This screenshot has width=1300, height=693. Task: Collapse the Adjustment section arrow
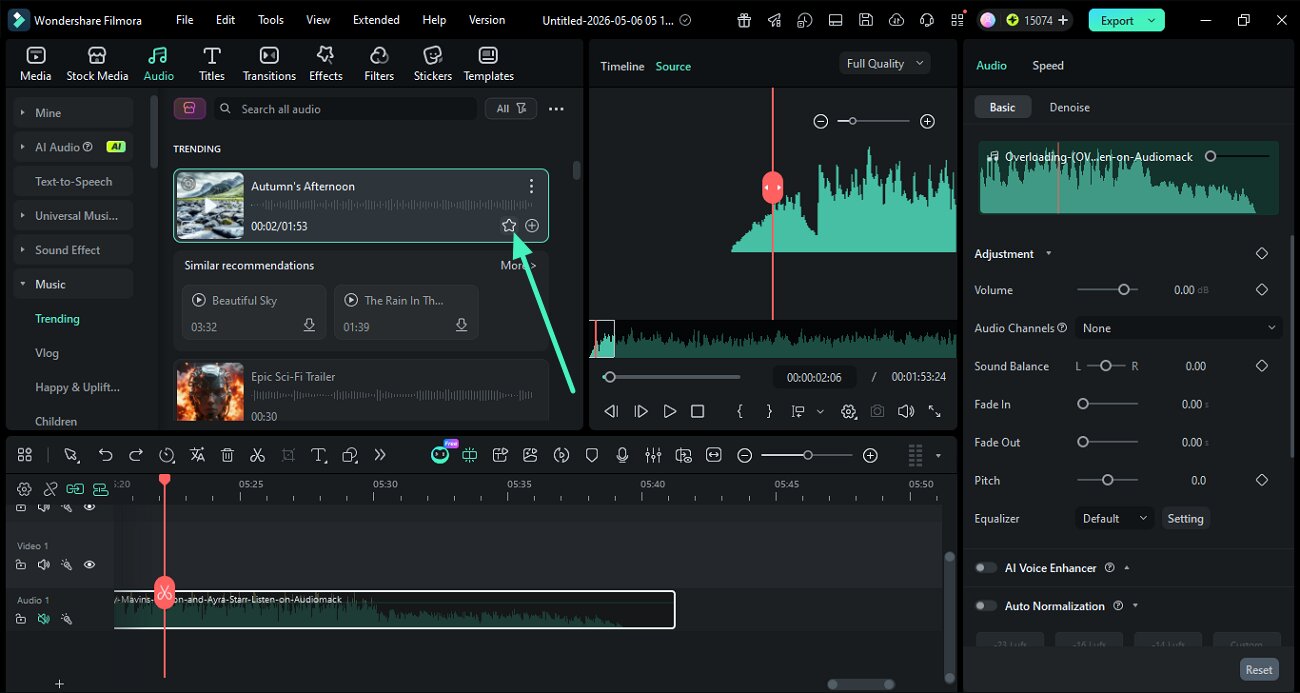coord(1048,254)
